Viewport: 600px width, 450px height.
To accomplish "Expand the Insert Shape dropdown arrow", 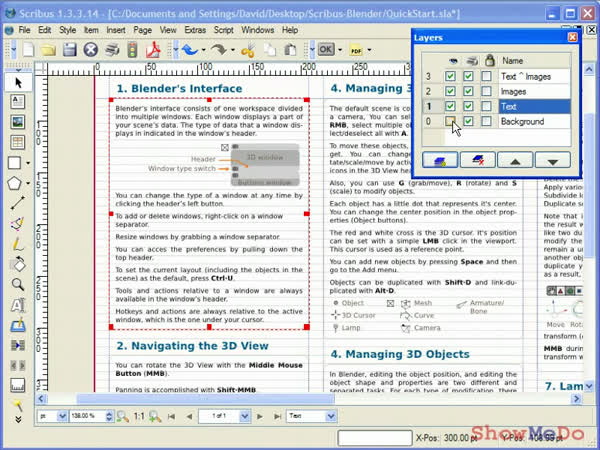I will [28, 163].
